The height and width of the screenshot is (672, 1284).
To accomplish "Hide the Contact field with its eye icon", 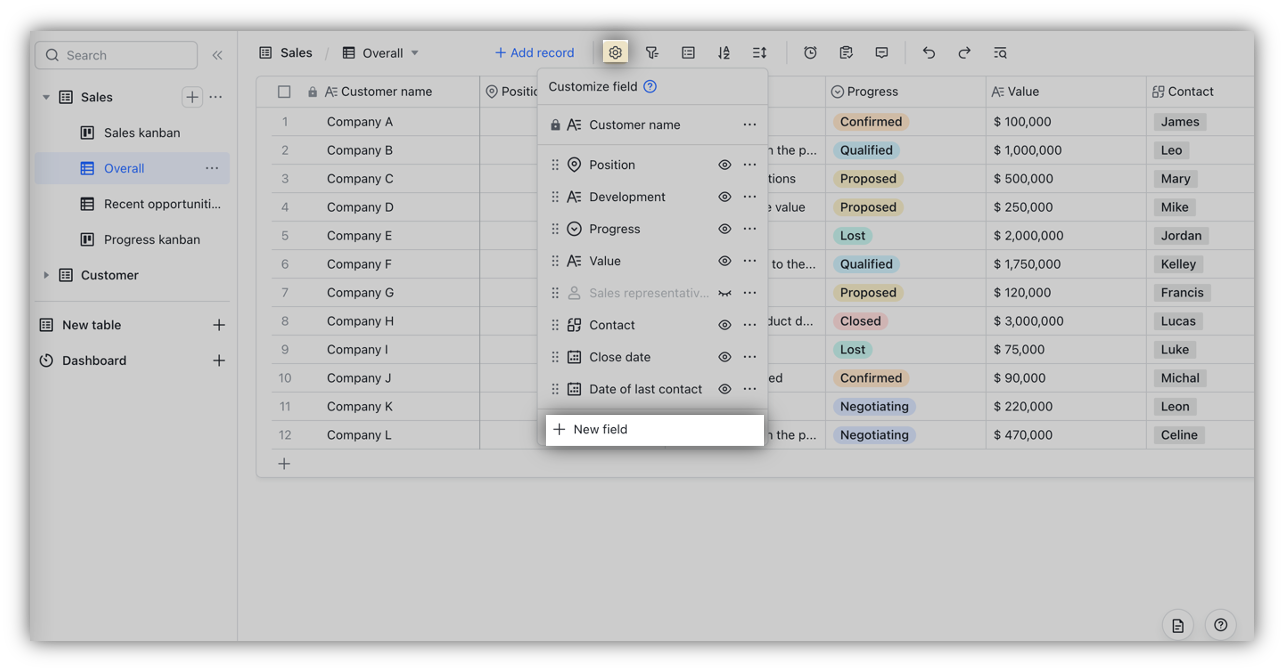I will pos(725,325).
